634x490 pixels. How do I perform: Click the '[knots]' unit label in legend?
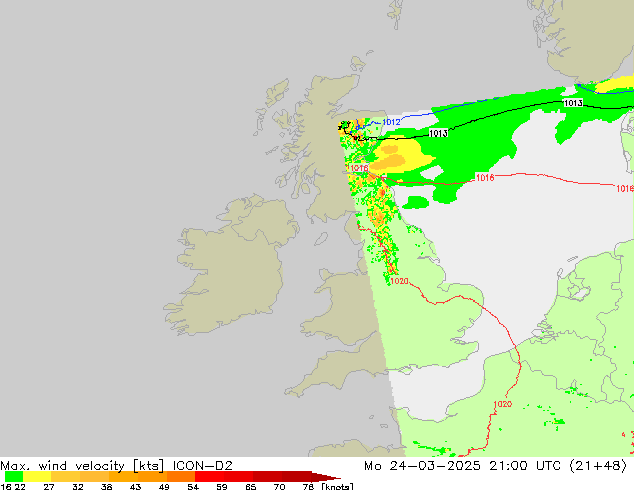(x=337, y=486)
